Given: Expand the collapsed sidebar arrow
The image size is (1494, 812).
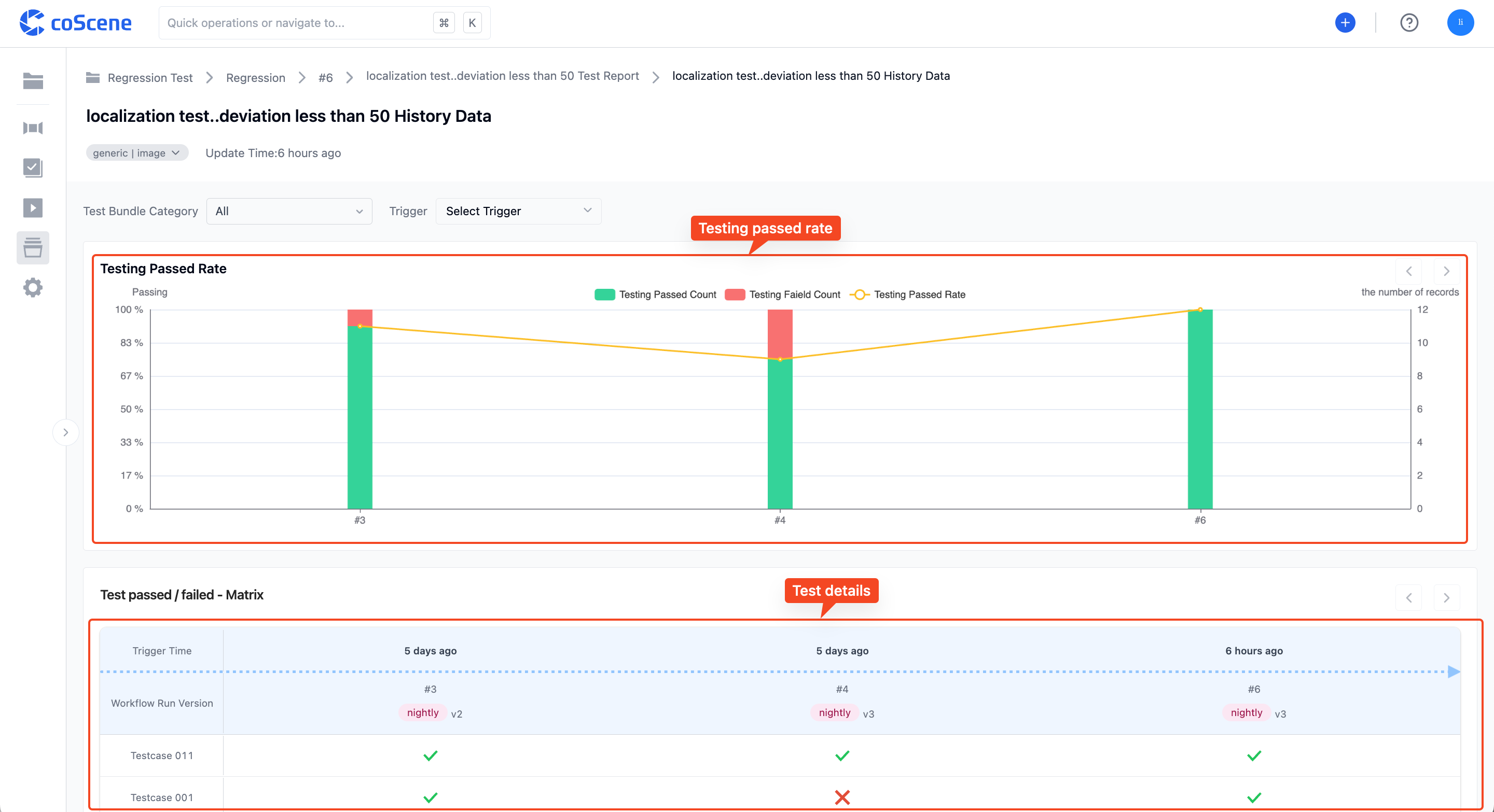Looking at the screenshot, I should pyautogui.click(x=65, y=432).
